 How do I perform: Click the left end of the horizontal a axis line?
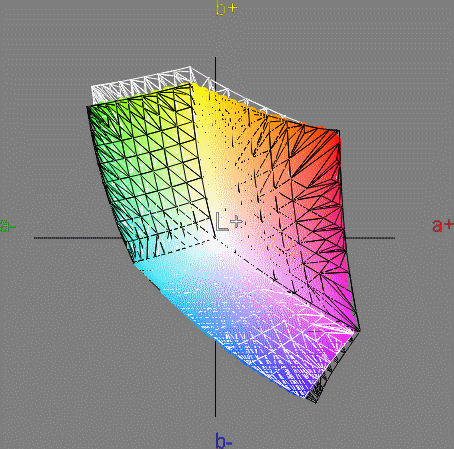point(36,238)
